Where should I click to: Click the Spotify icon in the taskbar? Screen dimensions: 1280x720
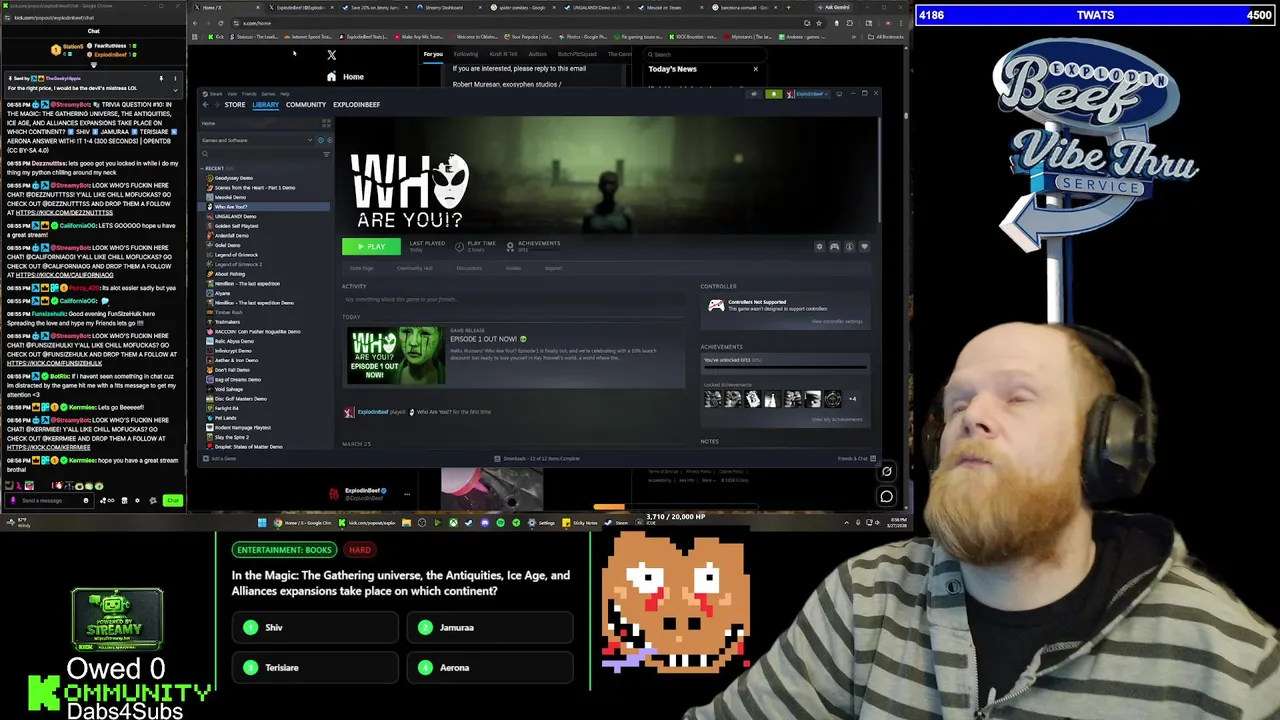click(501, 522)
